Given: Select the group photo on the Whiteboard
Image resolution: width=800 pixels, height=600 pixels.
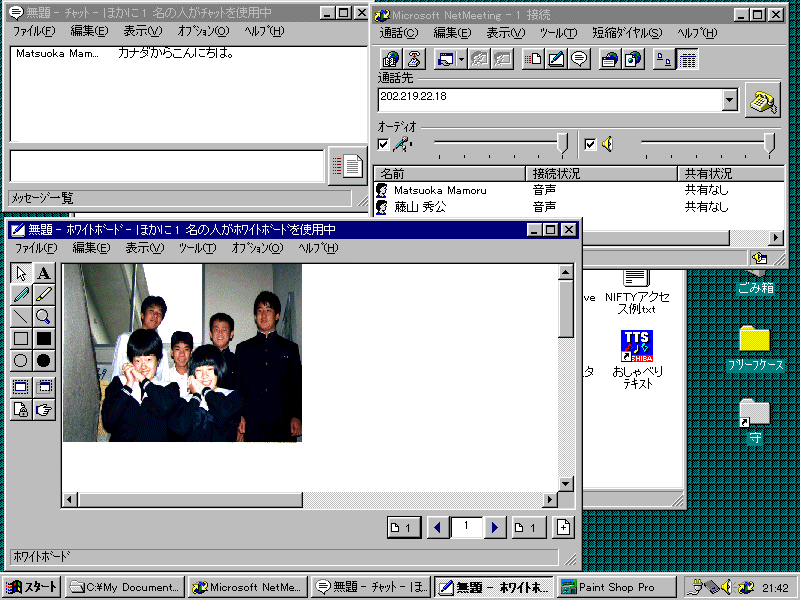Looking at the screenshot, I should point(183,353).
